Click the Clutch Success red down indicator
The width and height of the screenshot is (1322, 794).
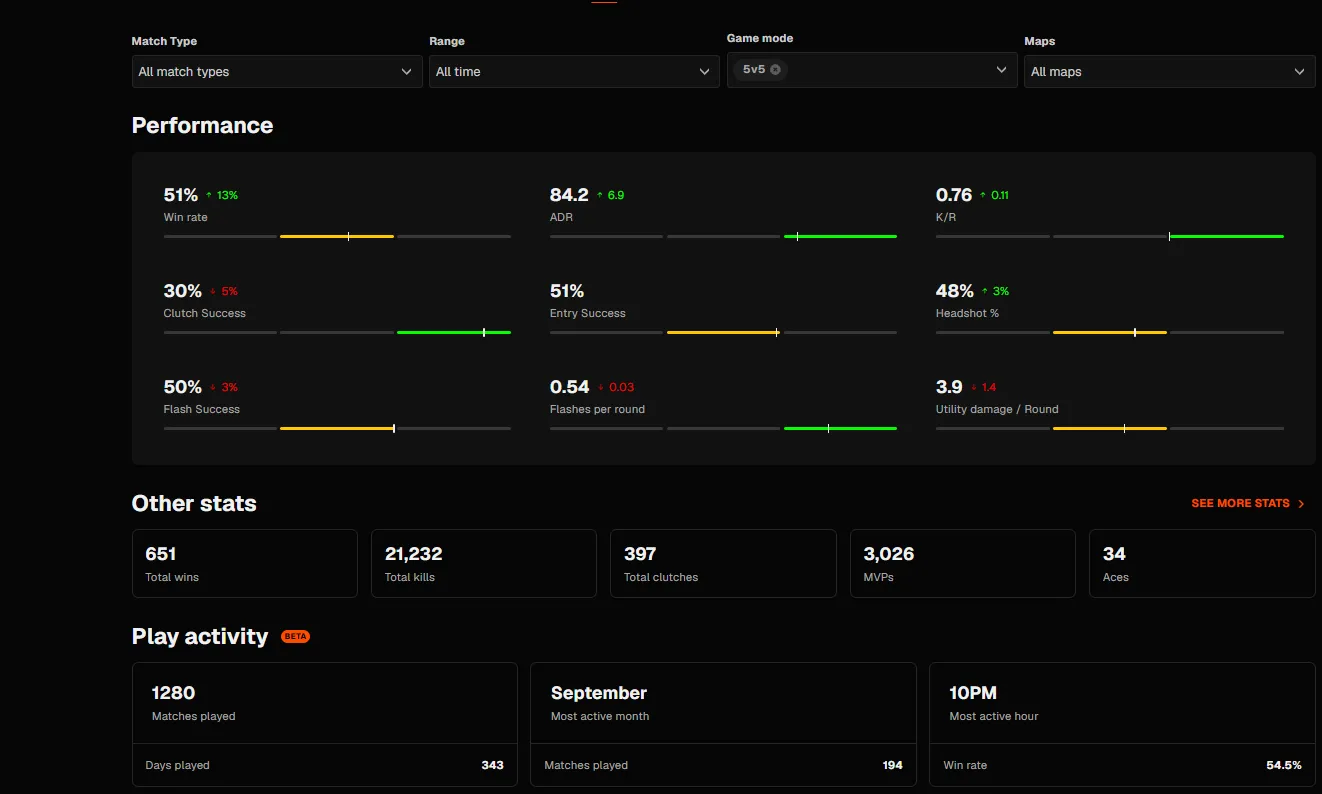[x=213, y=291]
